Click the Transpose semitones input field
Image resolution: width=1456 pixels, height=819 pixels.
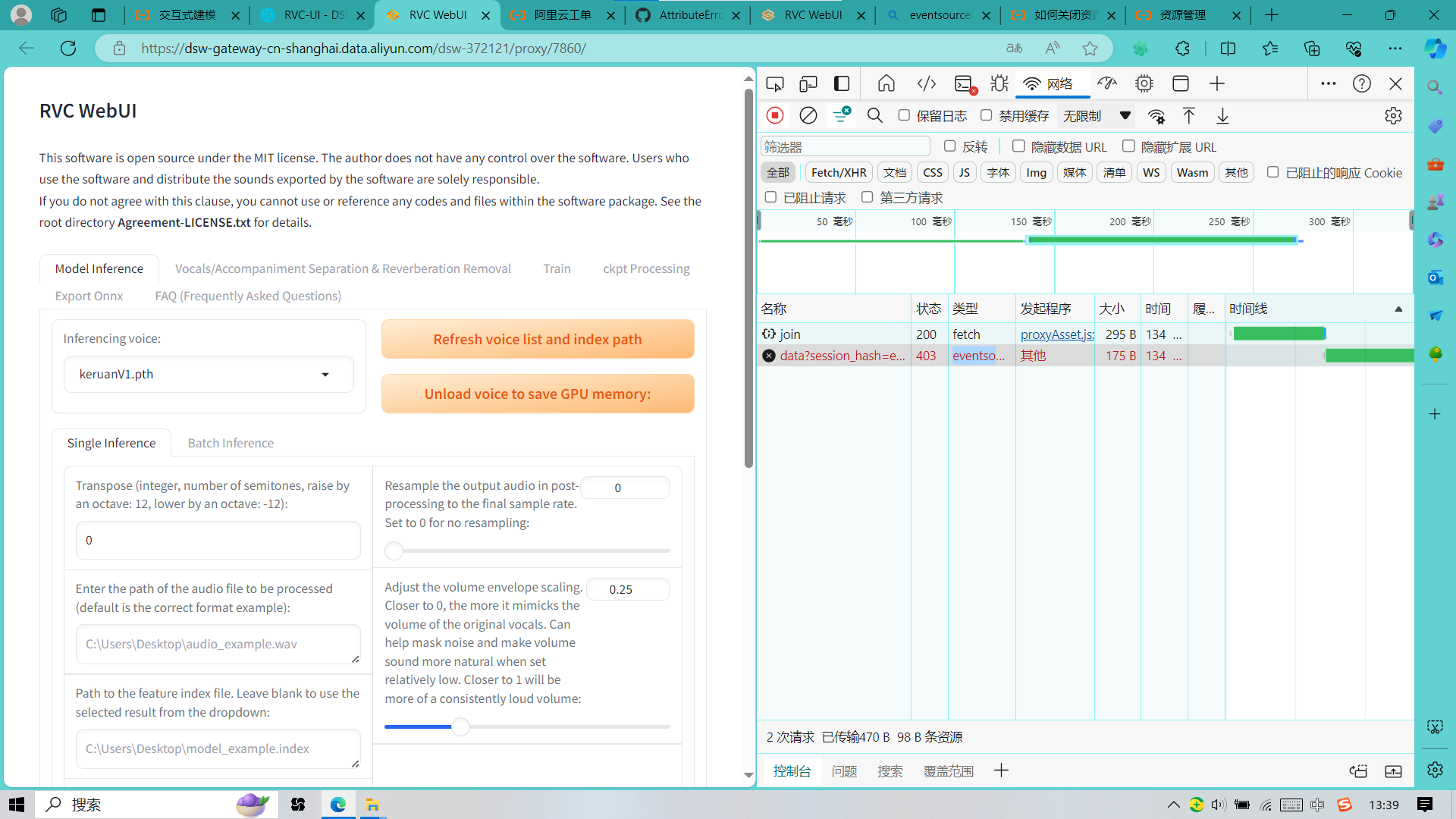click(x=218, y=540)
